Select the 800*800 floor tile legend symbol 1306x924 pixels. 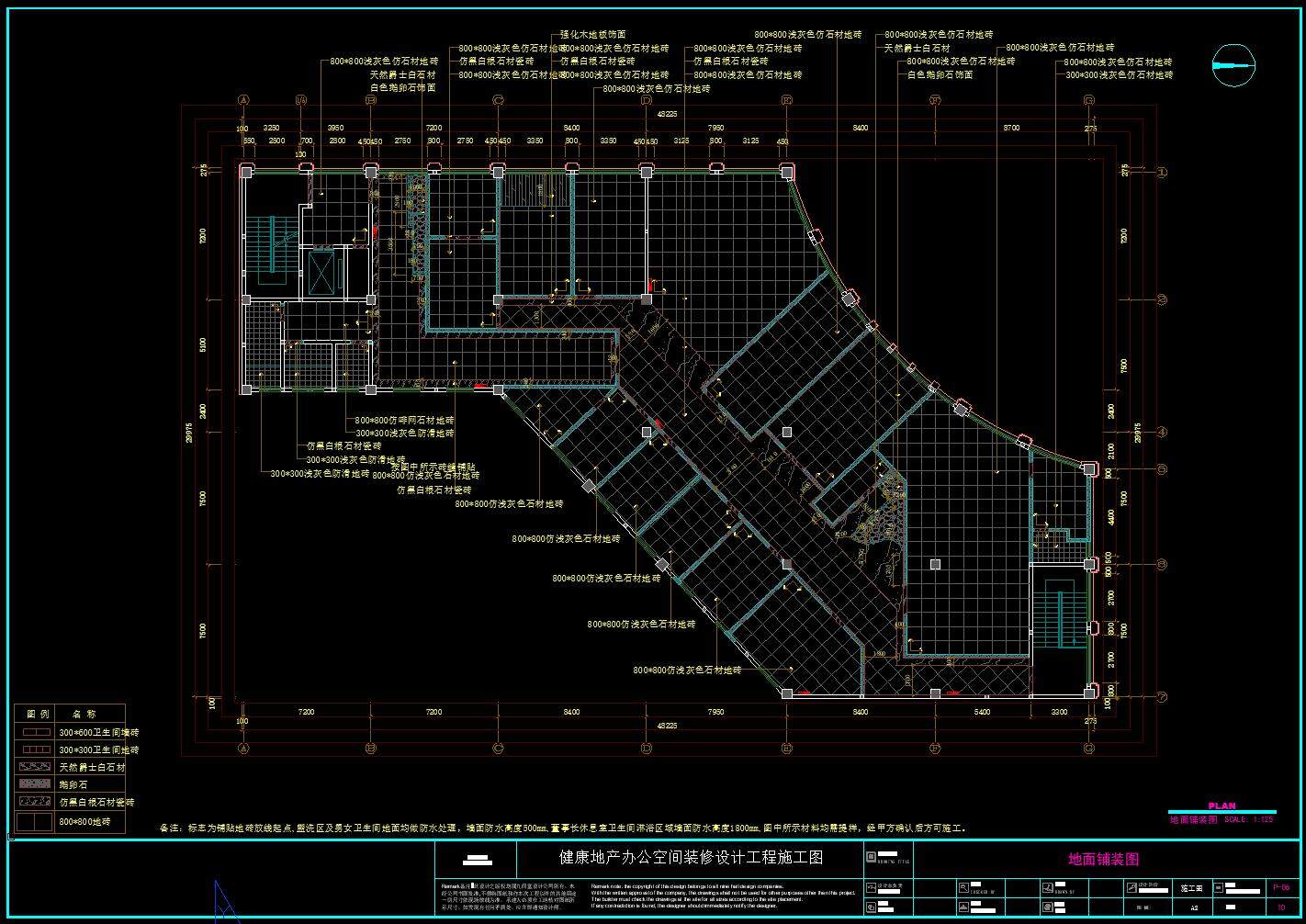36,821
